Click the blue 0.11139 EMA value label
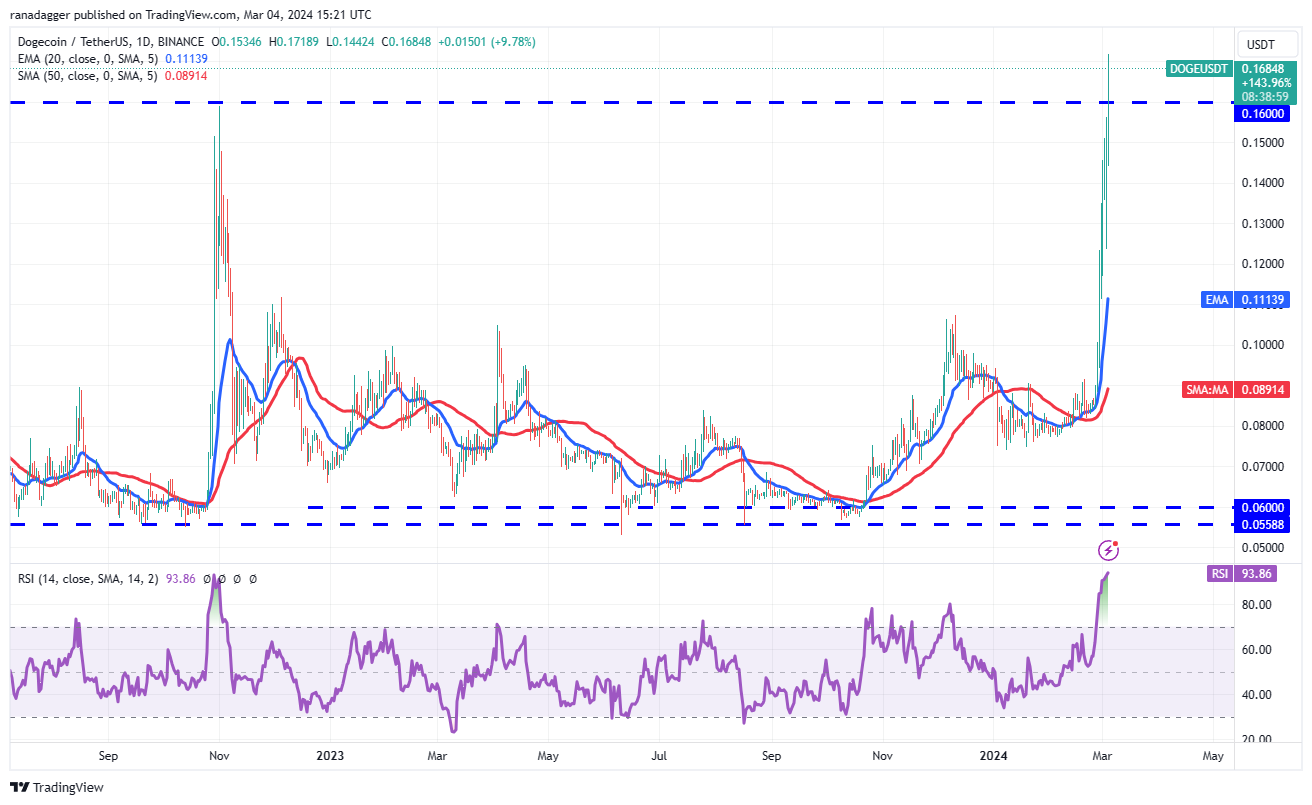Screen dimensions: 1312x805 [1263, 298]
